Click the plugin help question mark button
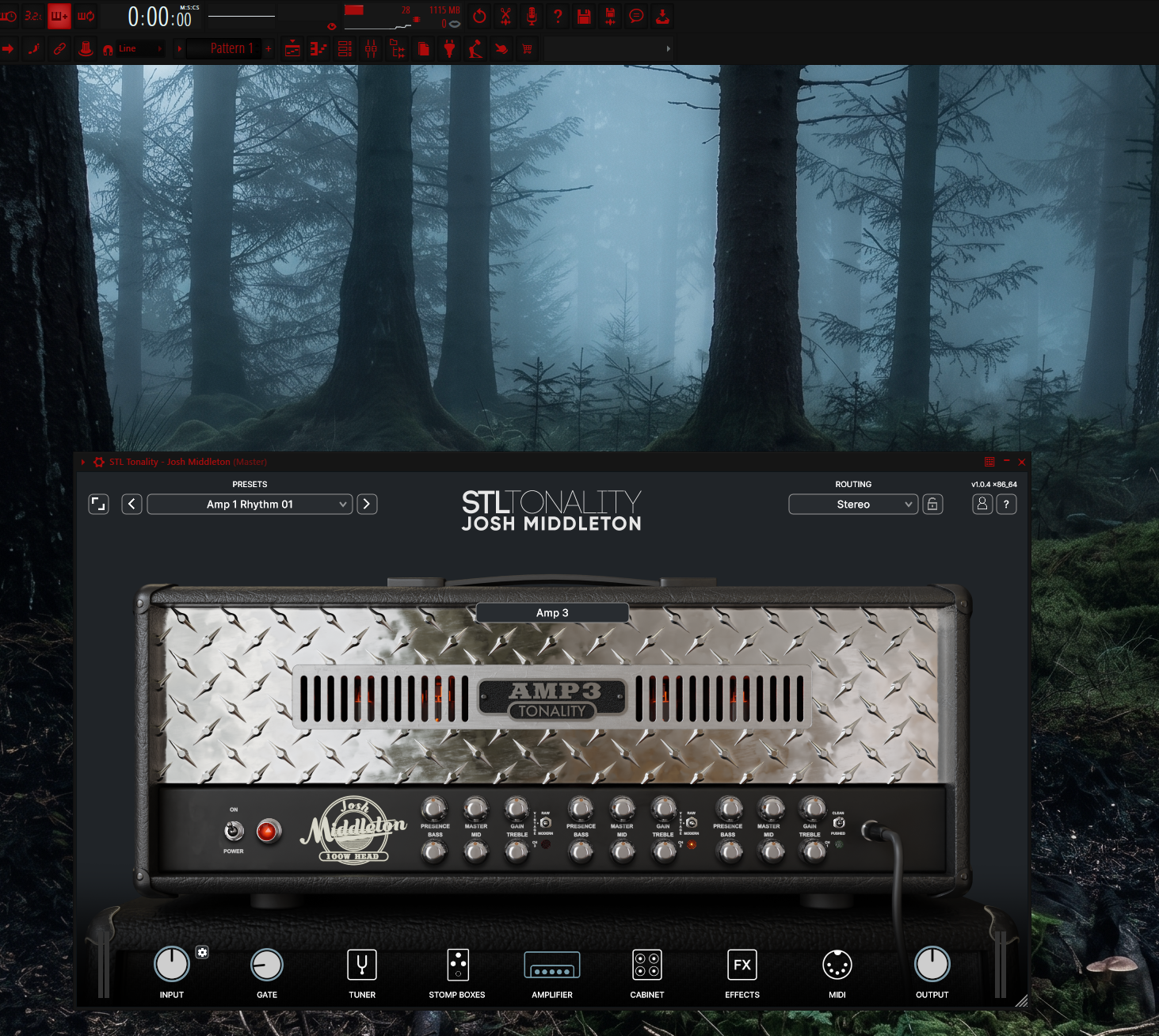Viewport: 1159px width, 1036px height. 1006,504
